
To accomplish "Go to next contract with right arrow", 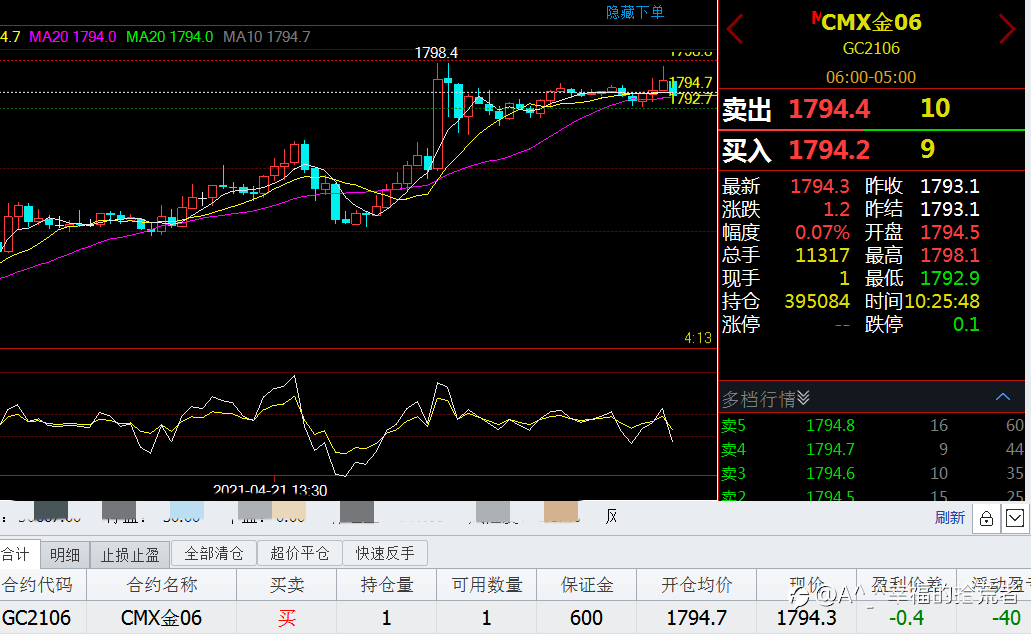I will coord(1007,29).
